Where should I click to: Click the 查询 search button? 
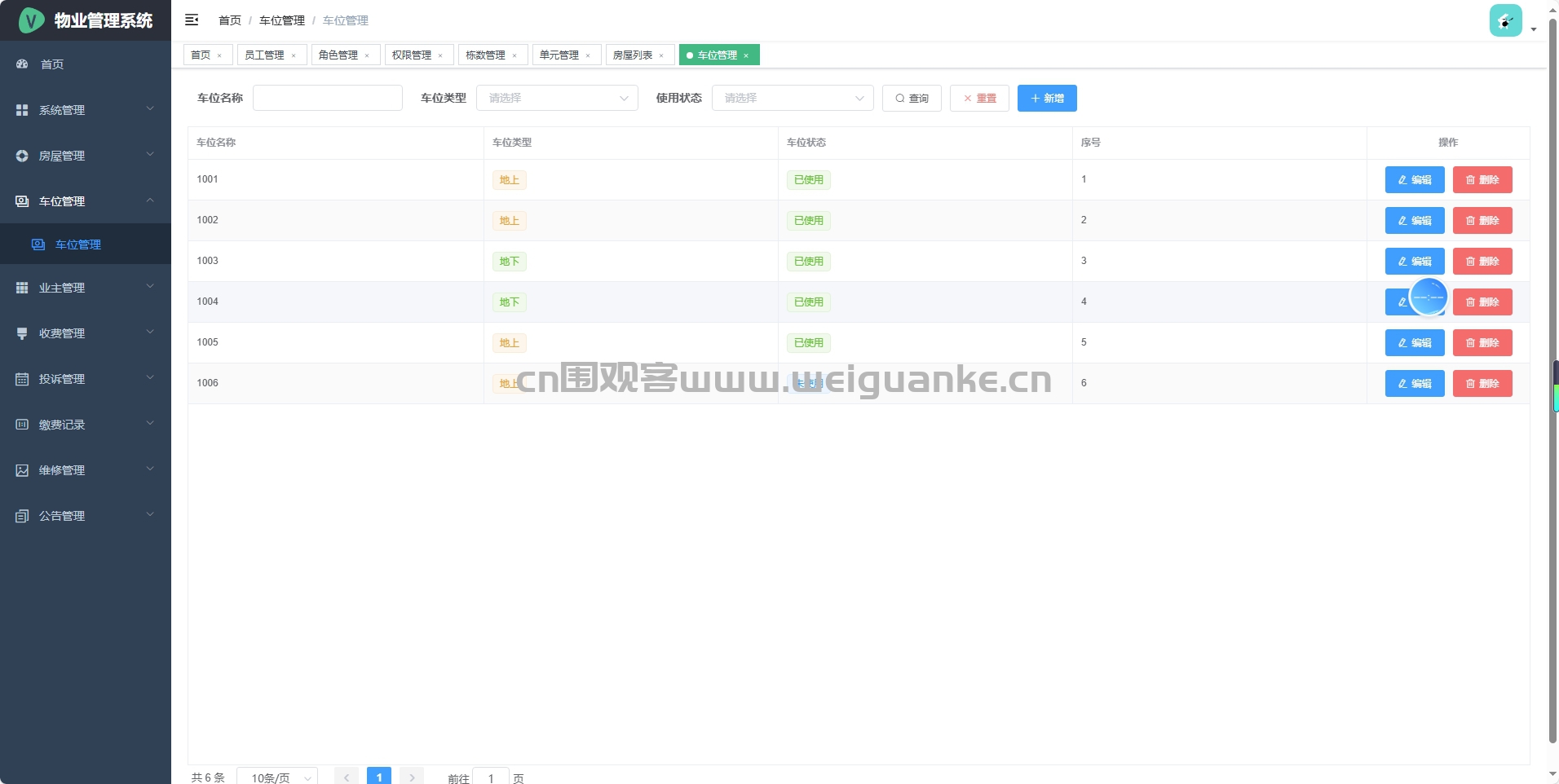pos(912,98)
